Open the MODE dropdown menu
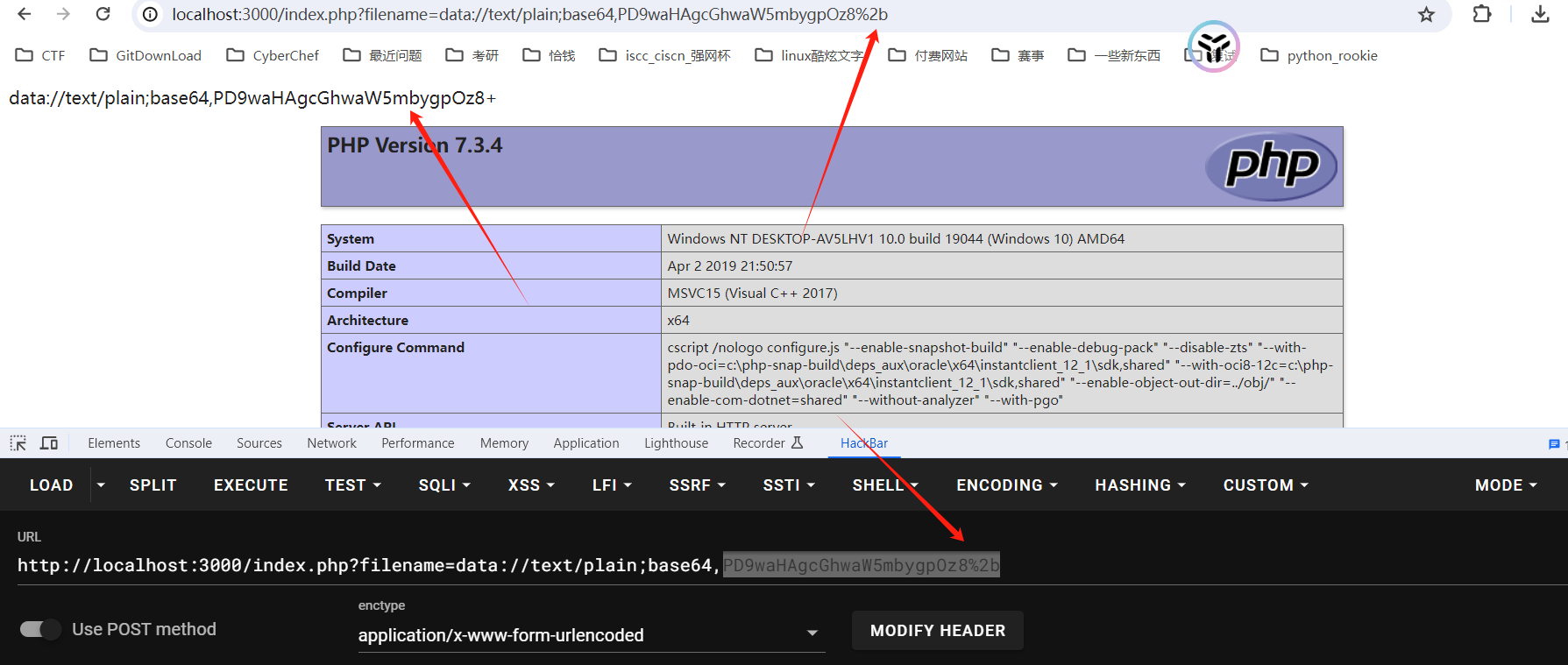The width and height of the screenshot is (1568, 665). pos(1506,485)
